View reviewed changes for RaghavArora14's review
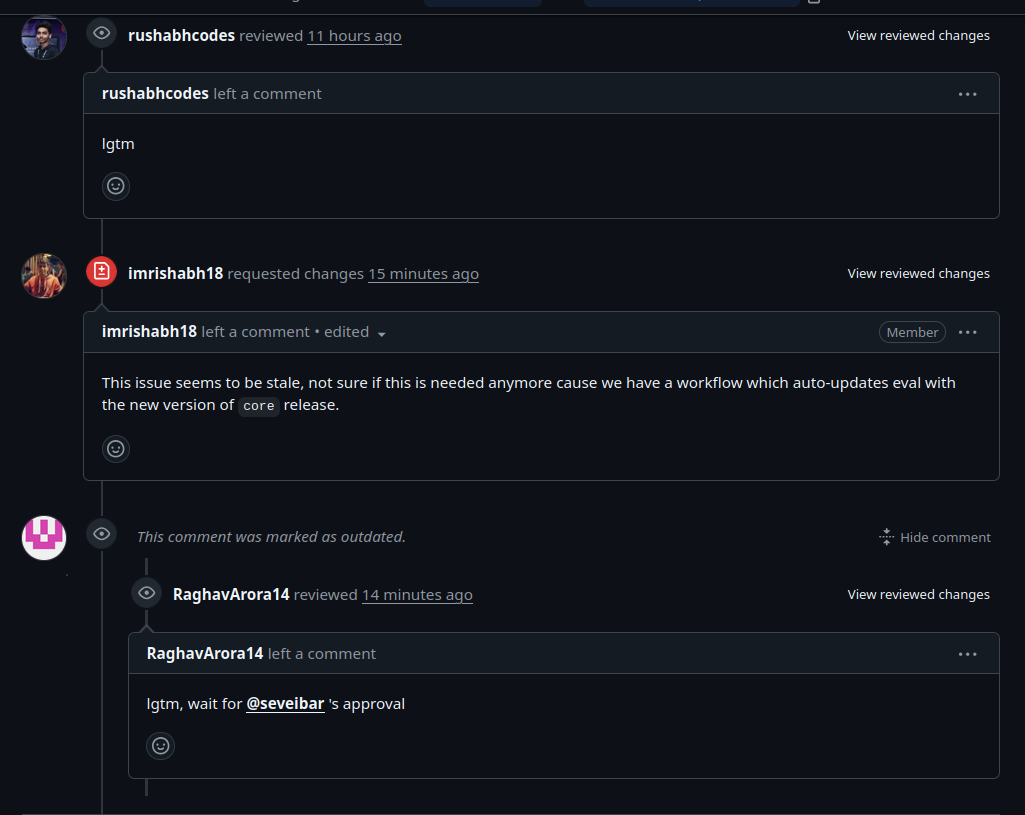Screen dimensions: 1025x815 point(918,595)
